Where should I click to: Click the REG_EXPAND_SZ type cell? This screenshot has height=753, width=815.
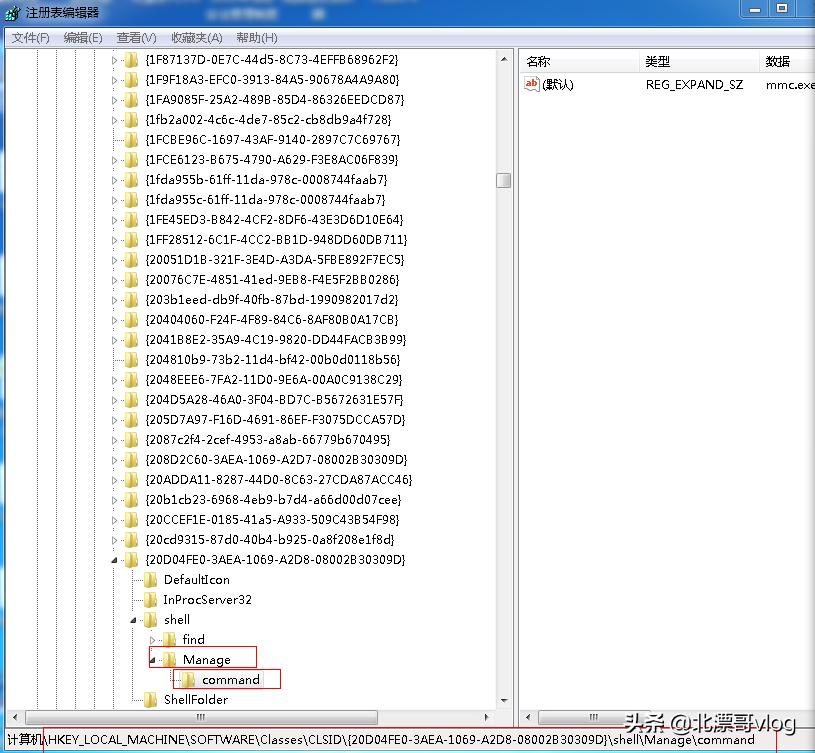coord(694,85)
